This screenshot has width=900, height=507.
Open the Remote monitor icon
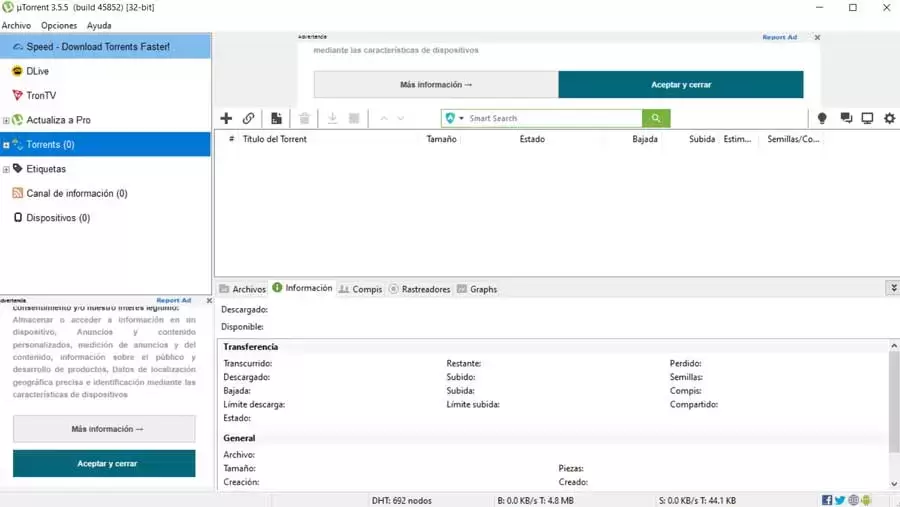point(867,118)
